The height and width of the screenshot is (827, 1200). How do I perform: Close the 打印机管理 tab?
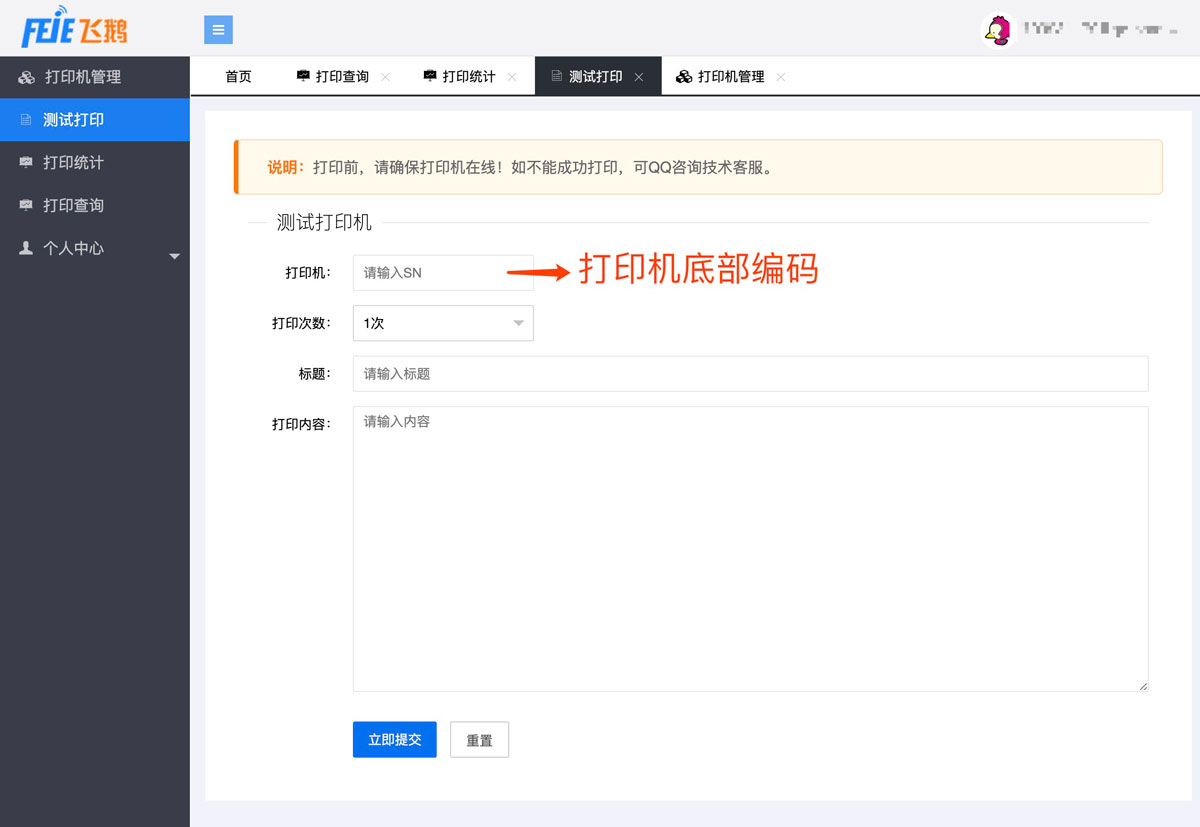pyautogui.click(x=781, y=77)
